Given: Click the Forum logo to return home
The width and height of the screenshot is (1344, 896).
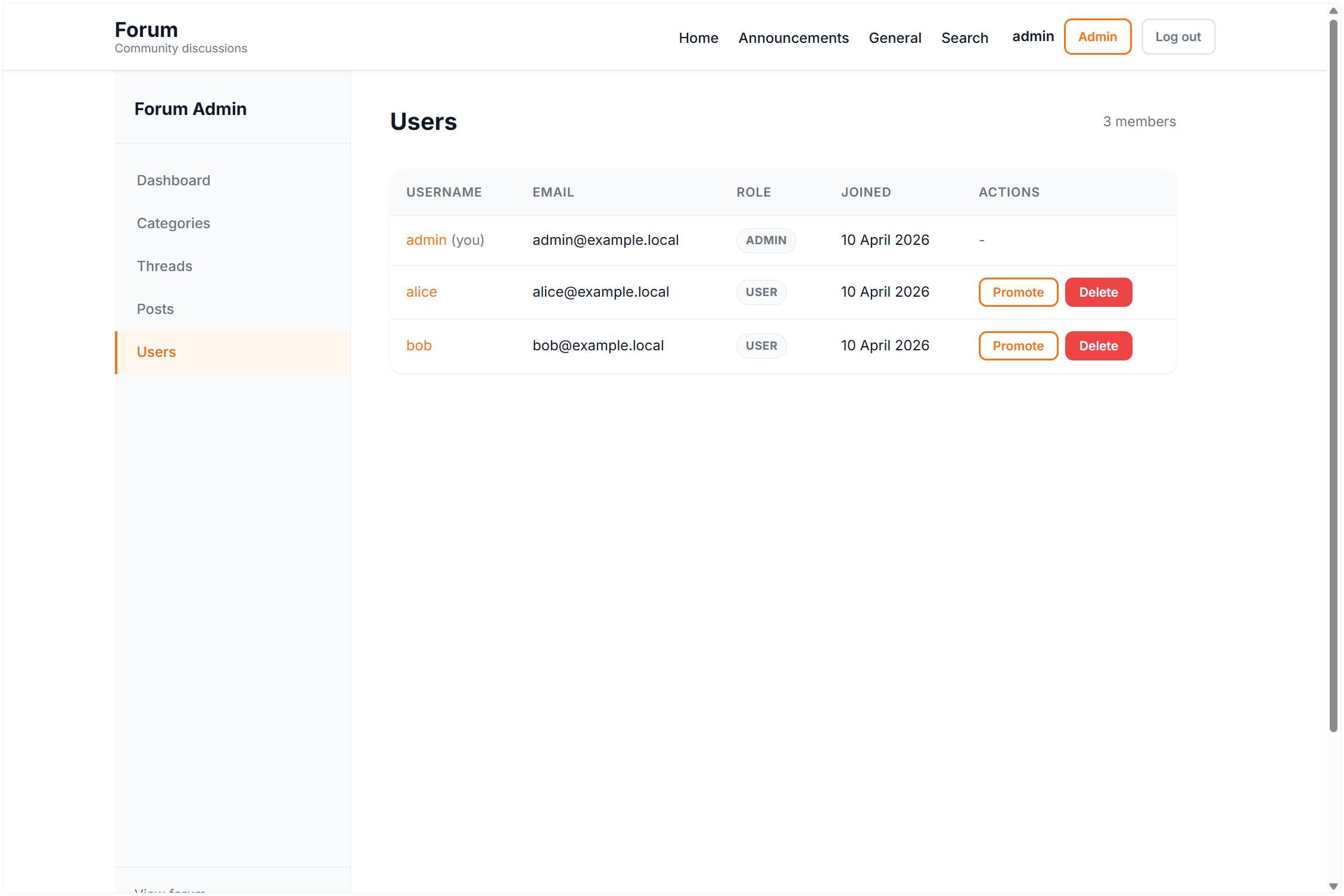Looking at the screenshot, I should [146, 29].
